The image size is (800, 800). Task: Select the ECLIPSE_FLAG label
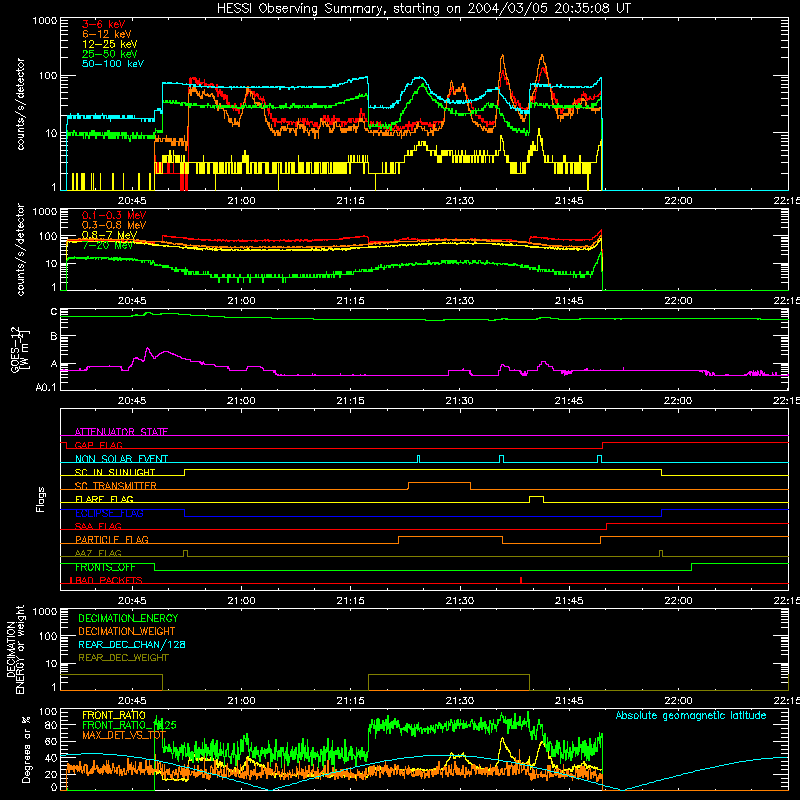click(x=109, y=513)
